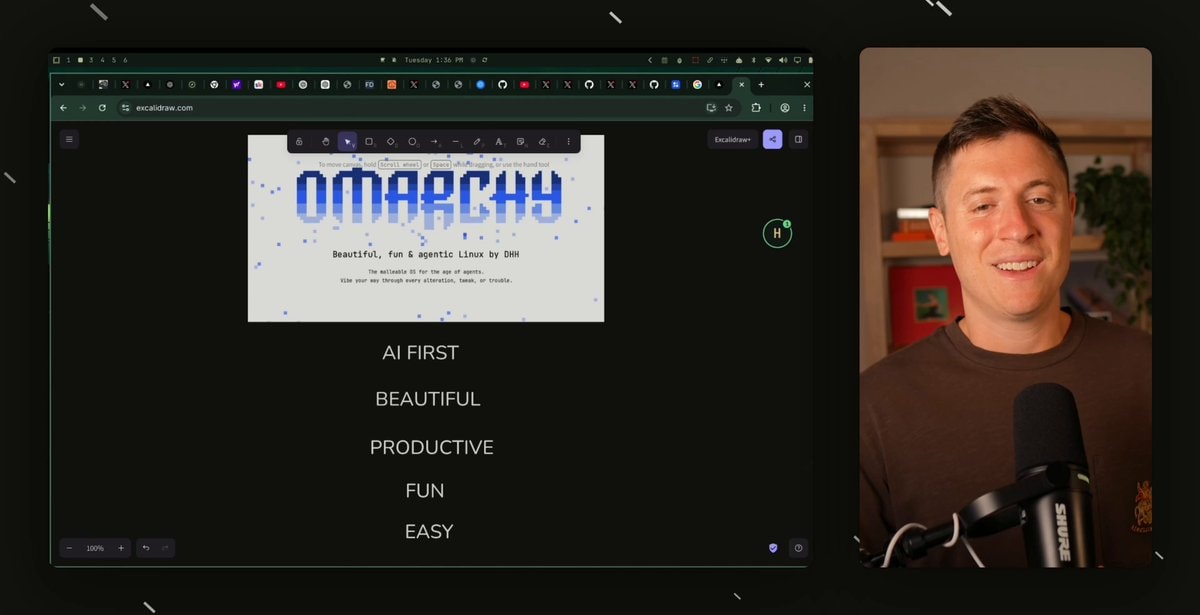The height and width of the screenshot is (615, 1200).
Task: Bookmark this page with the star
Action: point(729,108)
